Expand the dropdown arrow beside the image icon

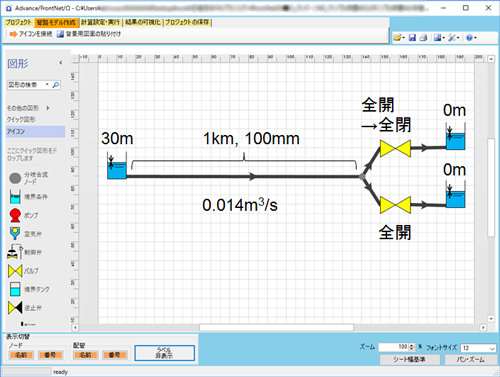444,38
